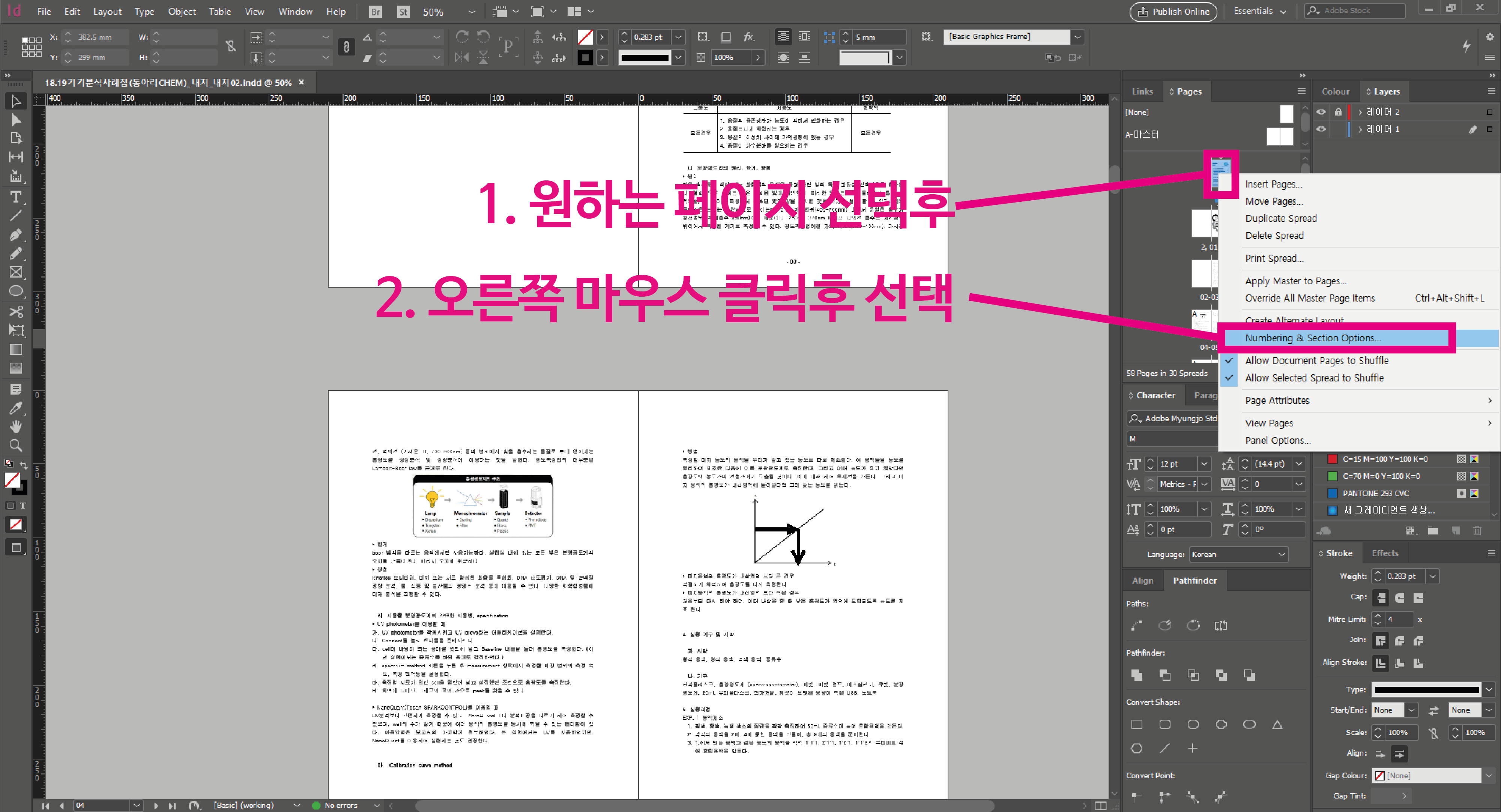This screenshot has height=812, width=1501.
Task: Select the Gradient Swatch tool
Action: pos(16,350)
